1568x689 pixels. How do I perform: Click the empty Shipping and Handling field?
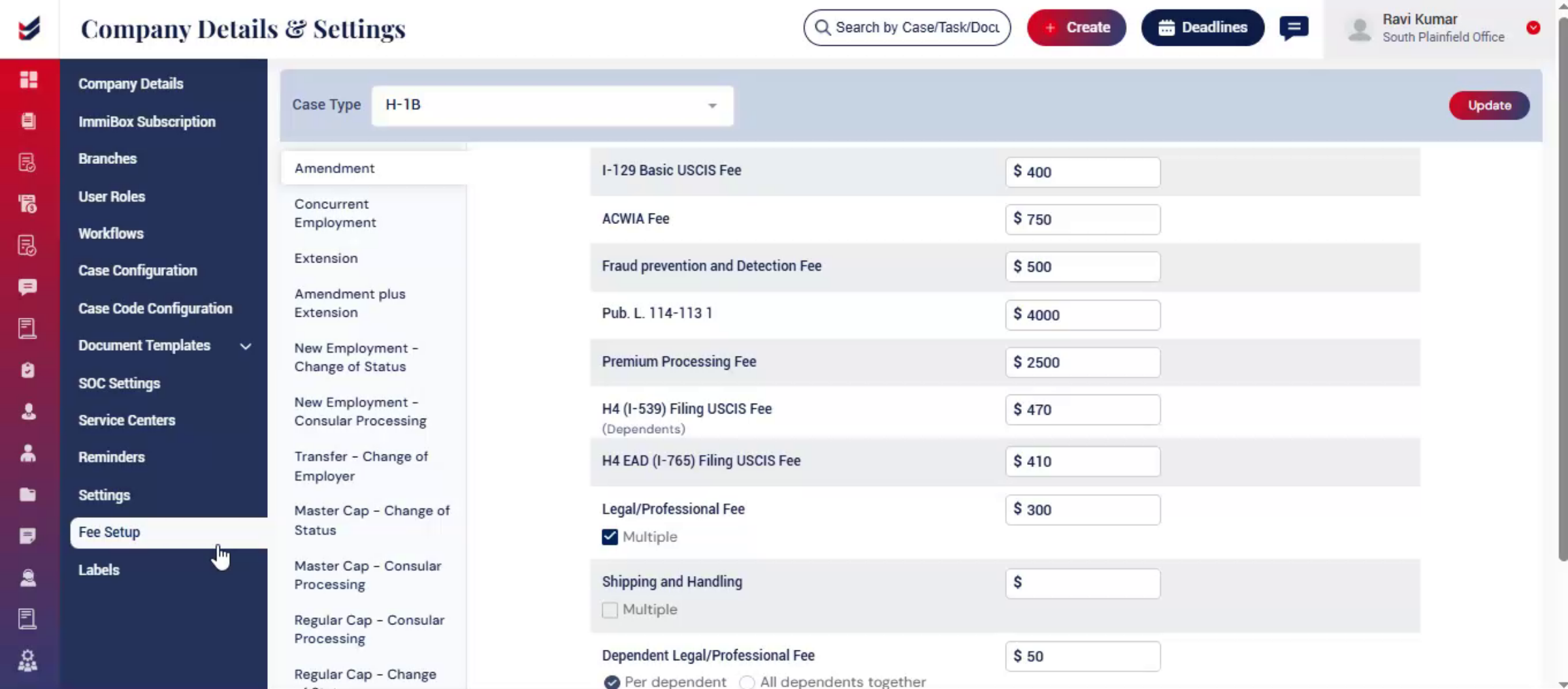[x=1083, y=583]
